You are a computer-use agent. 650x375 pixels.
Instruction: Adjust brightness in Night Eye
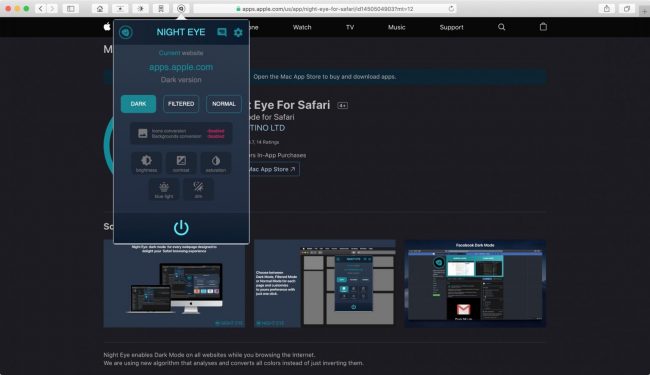(146, 163)
